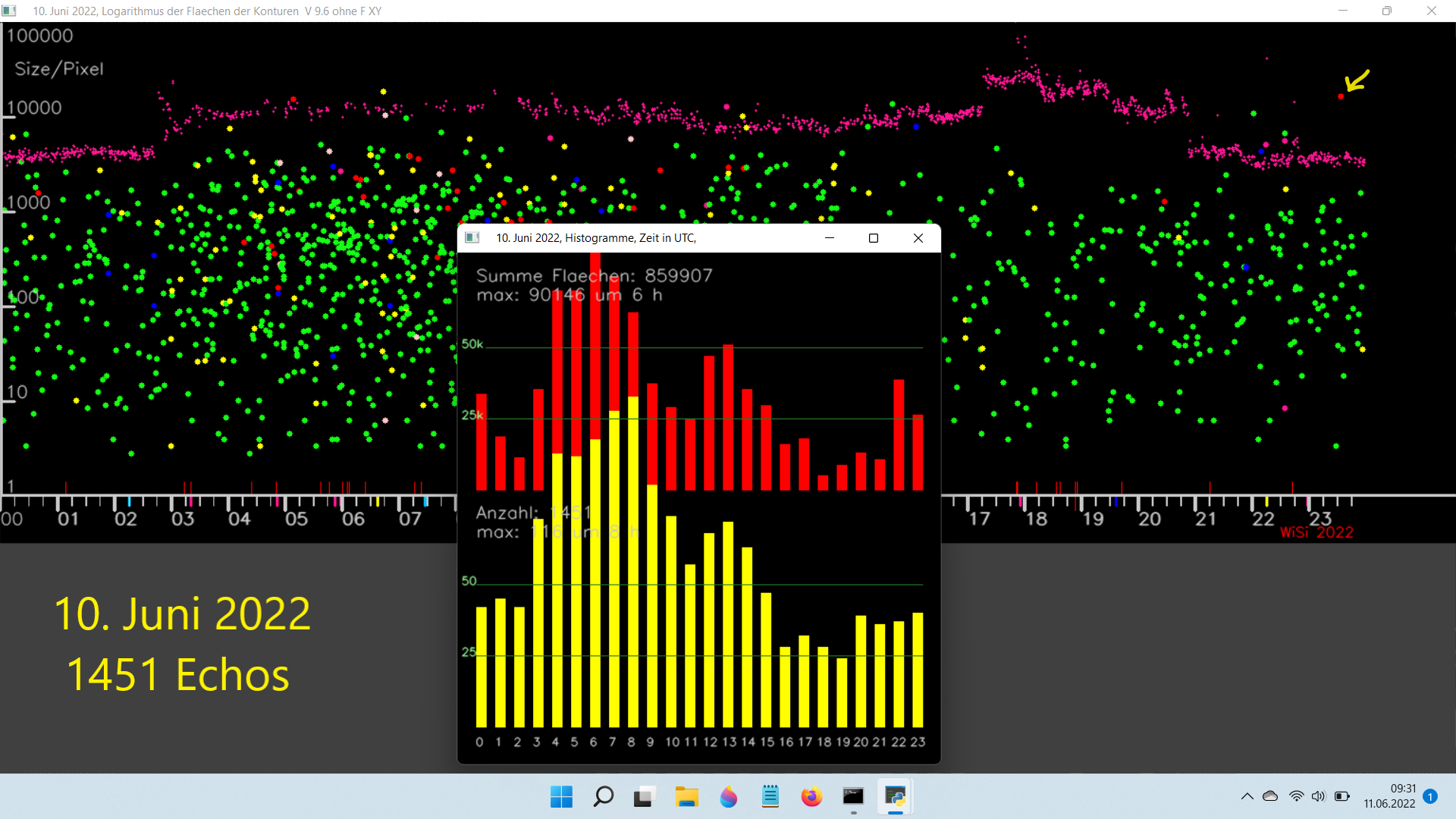This screenshot has height=819, width=1456.
Task: Open the OneDrive cloud tray icon
Action: (x=1270, y=796)
